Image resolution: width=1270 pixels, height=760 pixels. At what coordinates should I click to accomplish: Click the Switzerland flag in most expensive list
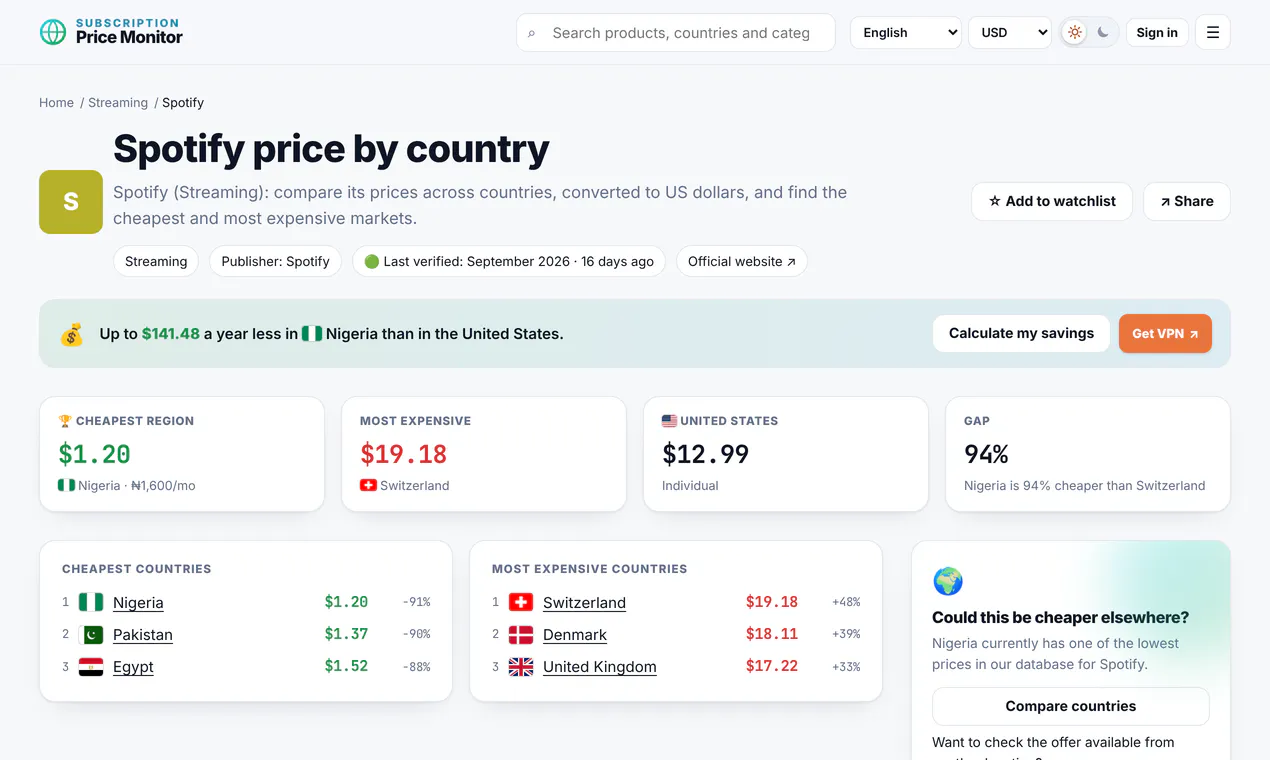[x=521, y=602]
